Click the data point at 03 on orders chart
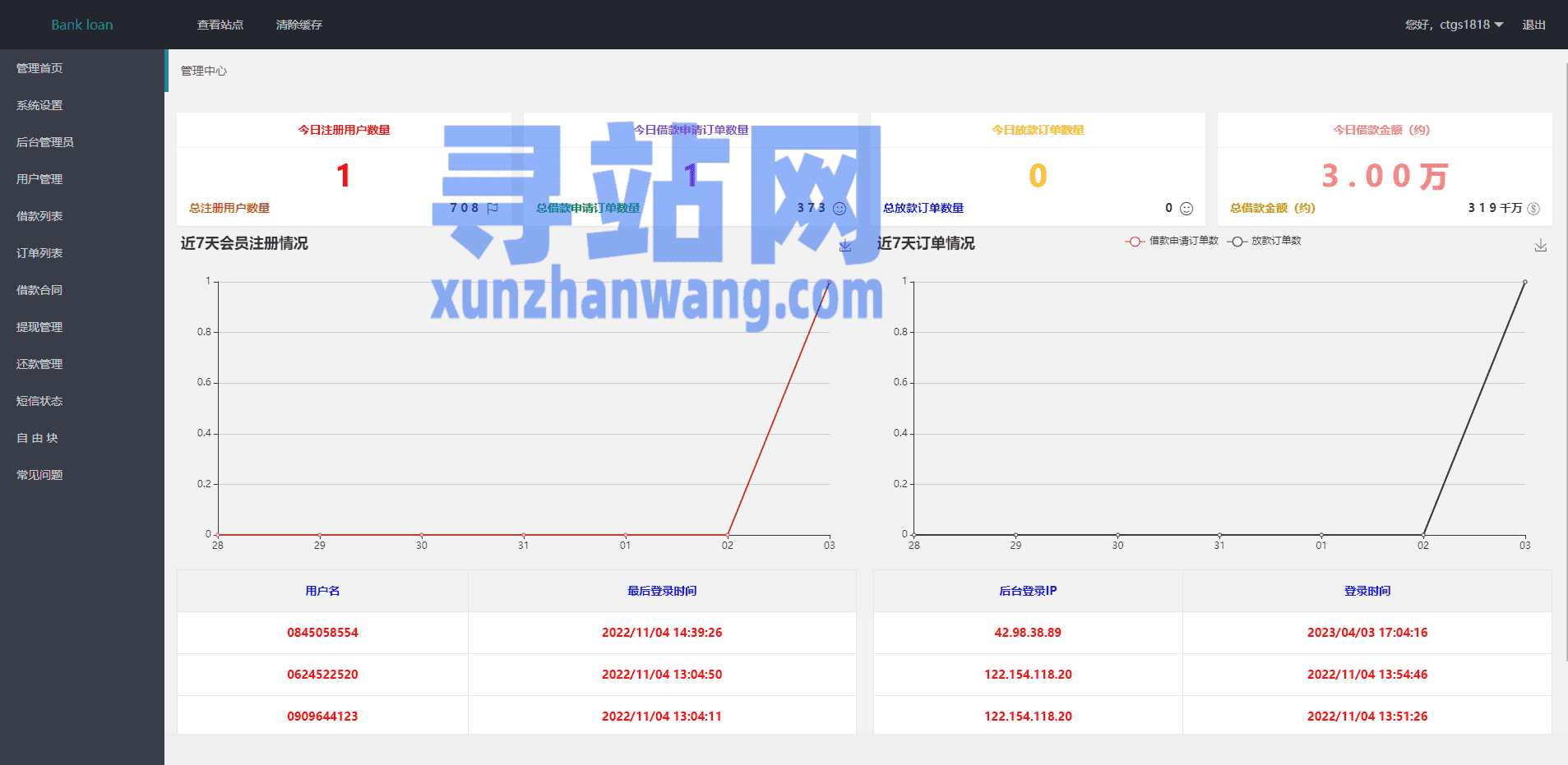 click(x=1524, y=282)
